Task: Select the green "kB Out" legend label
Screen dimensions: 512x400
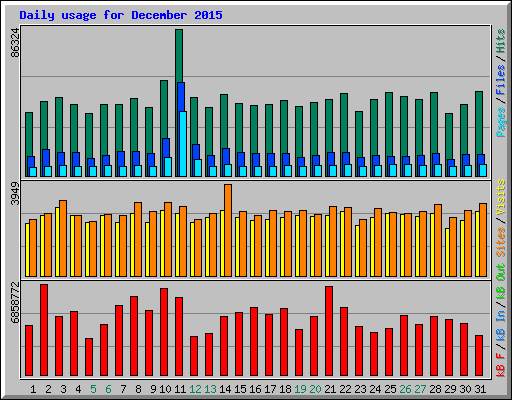Action: pyautogui.click(x=501, y=282)
